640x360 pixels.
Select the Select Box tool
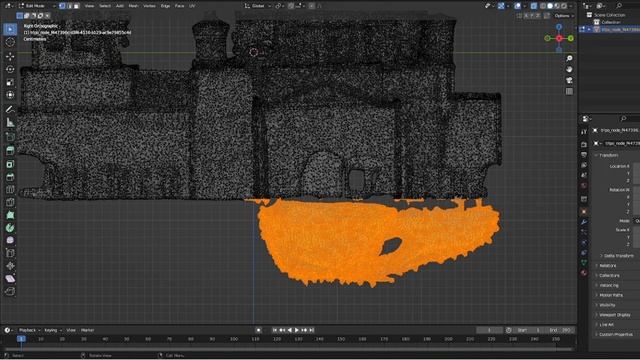click(10, 29)
